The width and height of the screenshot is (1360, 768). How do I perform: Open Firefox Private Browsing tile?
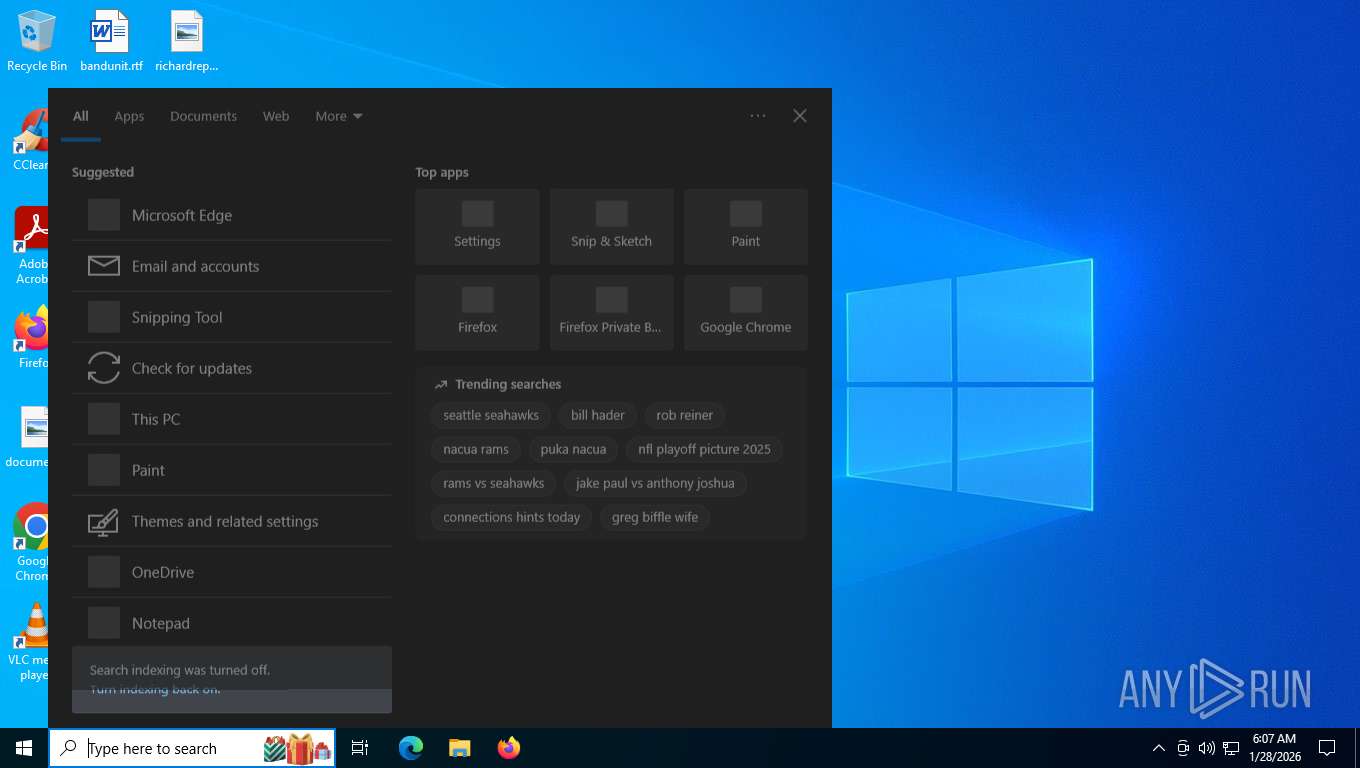611,313
